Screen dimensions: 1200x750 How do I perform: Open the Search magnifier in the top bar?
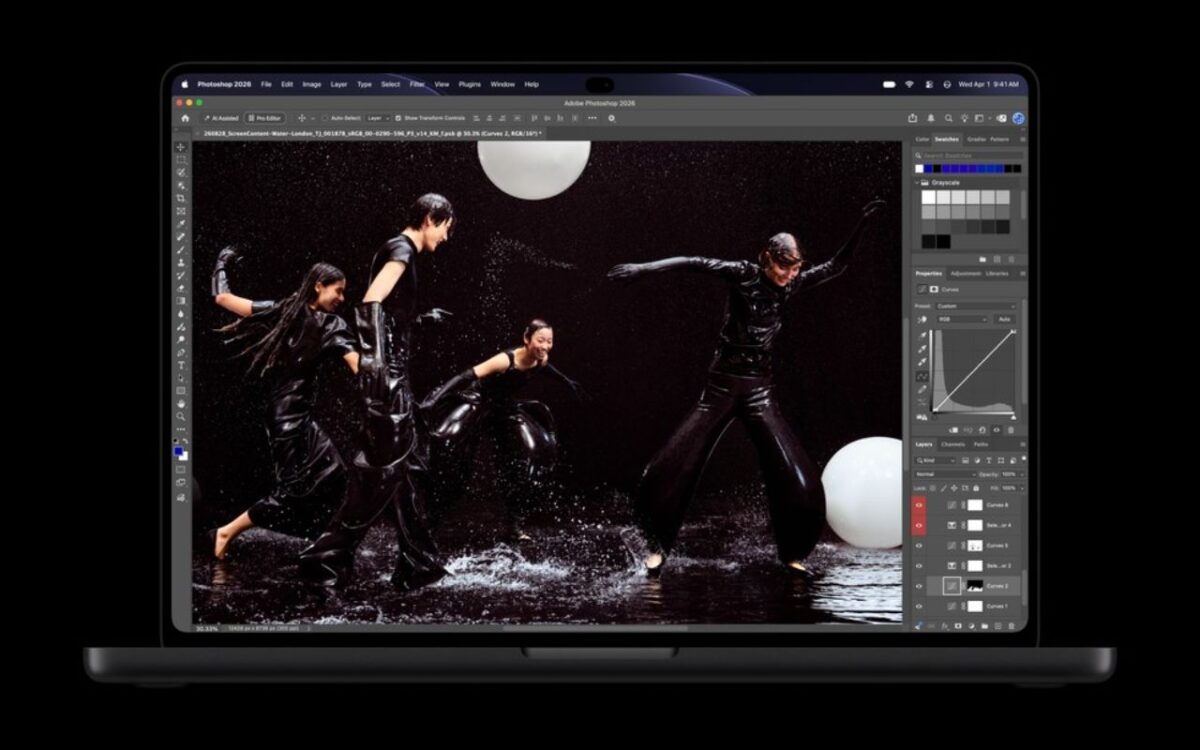(947, 118)
